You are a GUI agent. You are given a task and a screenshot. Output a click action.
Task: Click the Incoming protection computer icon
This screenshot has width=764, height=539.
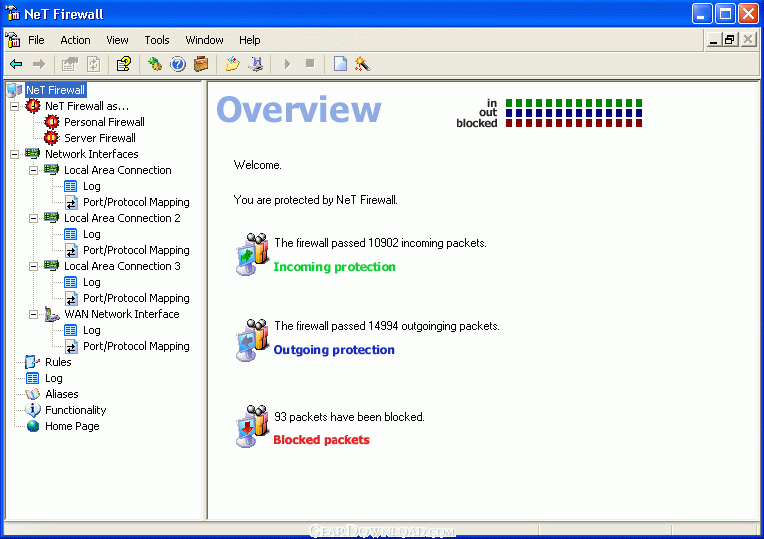tap(252, 254)
